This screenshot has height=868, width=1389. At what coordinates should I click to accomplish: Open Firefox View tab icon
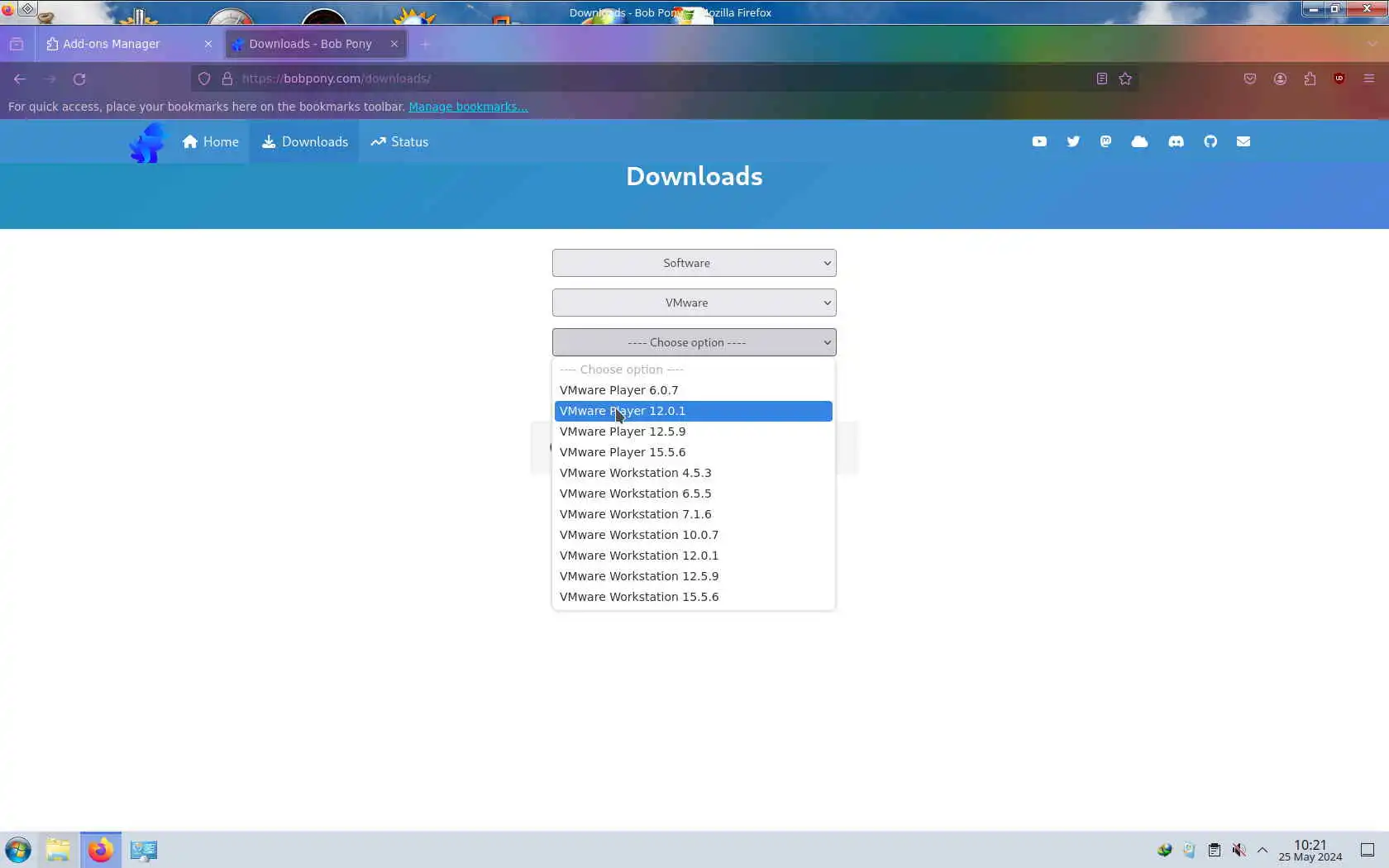coord(17,44)
